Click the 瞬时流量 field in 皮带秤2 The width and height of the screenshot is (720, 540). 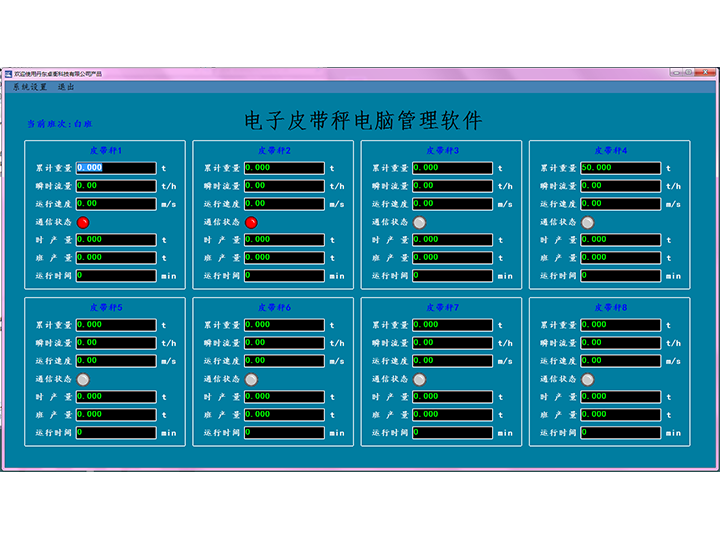[x=284, y=186]
